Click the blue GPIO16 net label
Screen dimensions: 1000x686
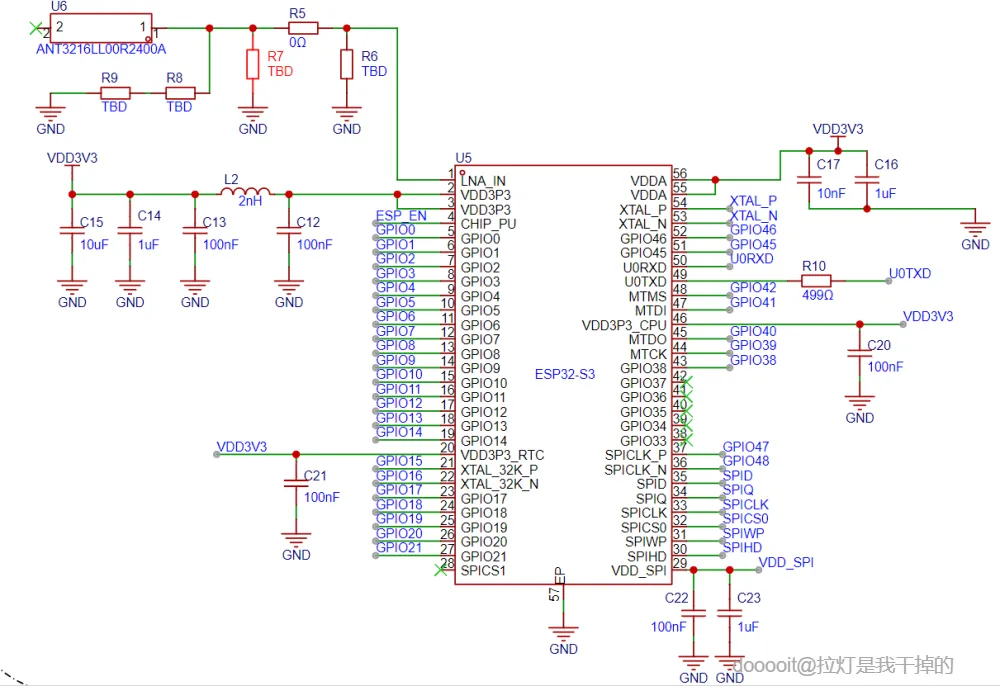[399, 476]
